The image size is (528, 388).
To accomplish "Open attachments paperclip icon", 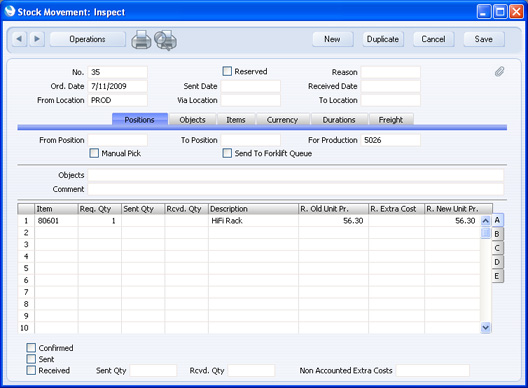I will click(499, 71).
